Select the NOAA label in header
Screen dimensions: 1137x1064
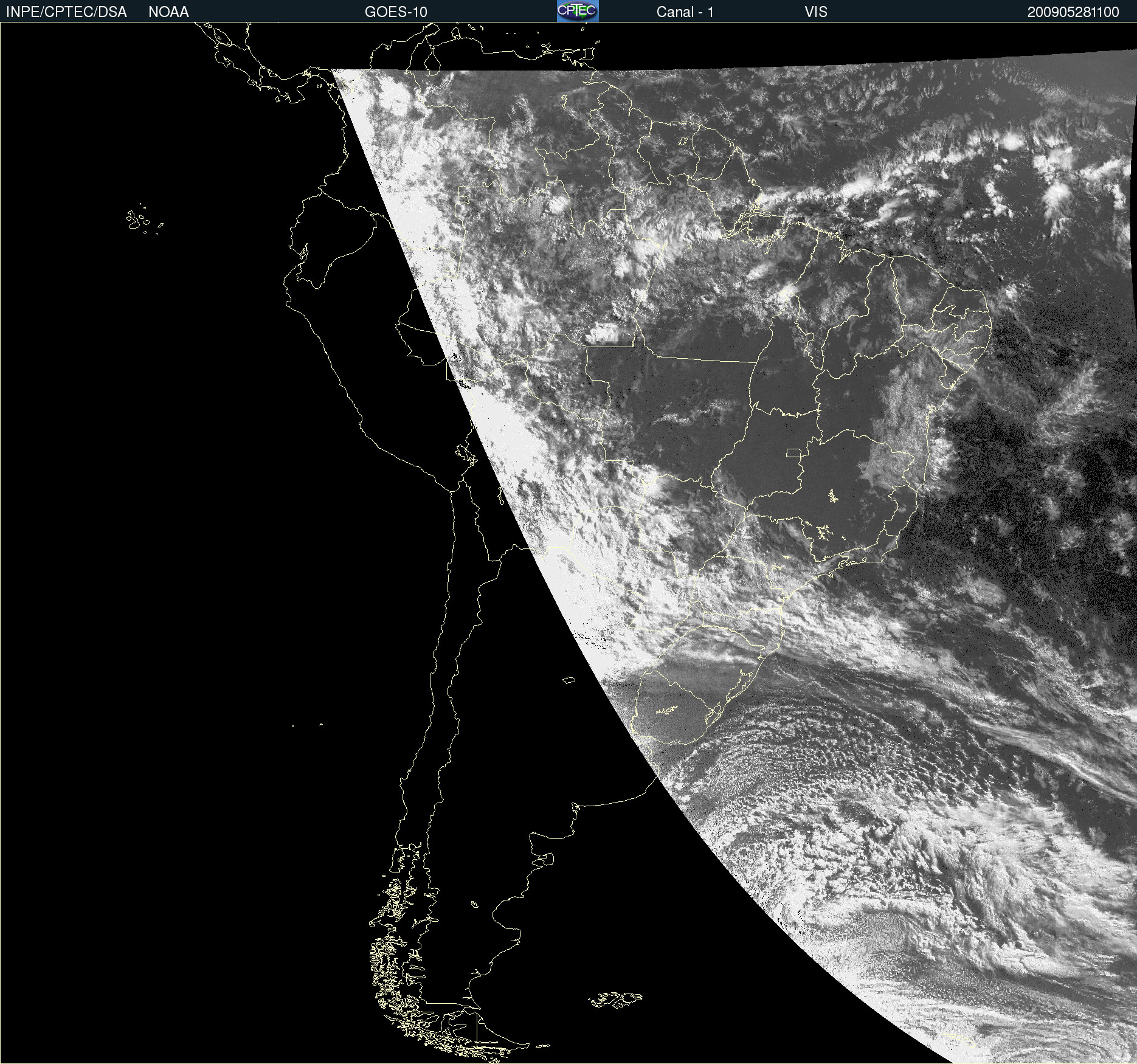coord(168,12)
